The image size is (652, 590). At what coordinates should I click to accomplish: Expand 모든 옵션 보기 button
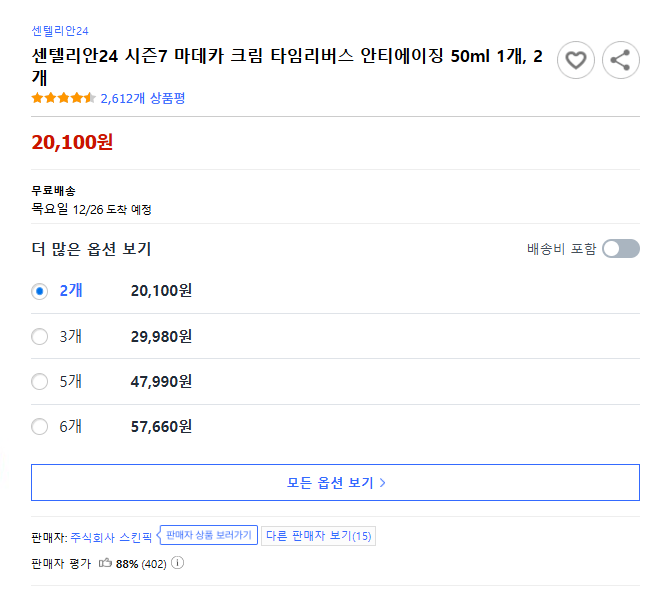tap(335, 482)
